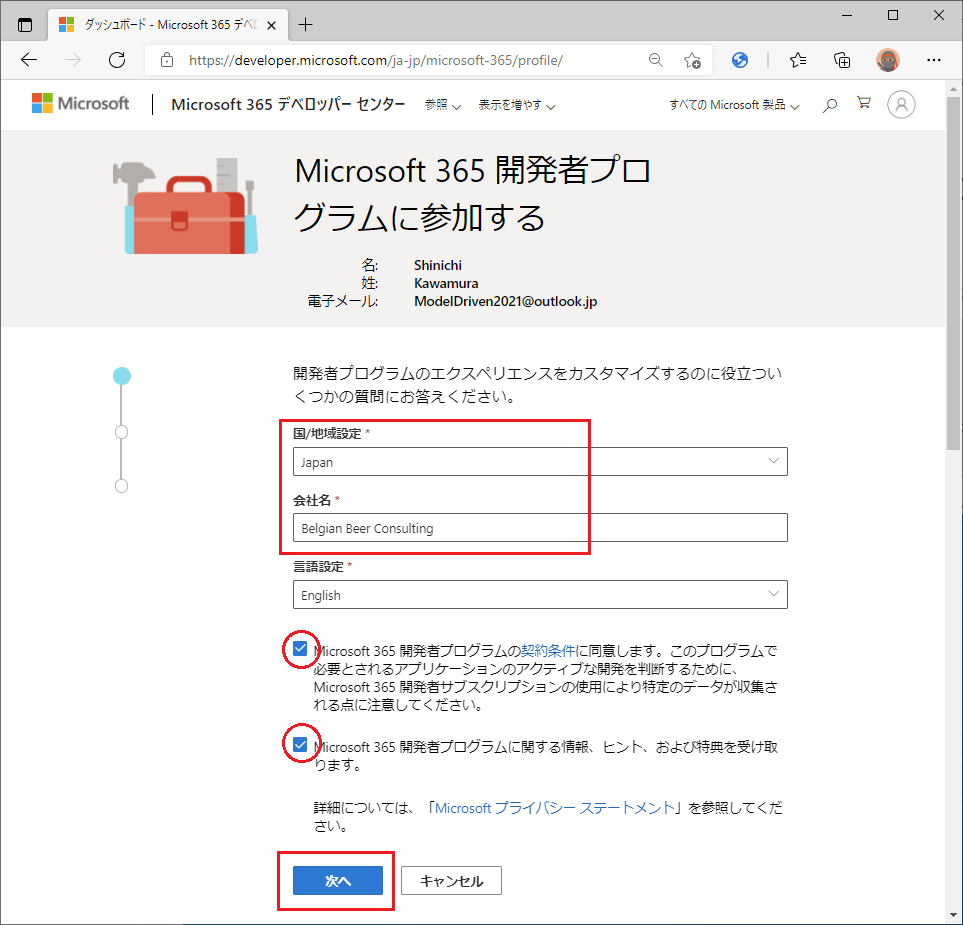Screen dimensions: 963x925
Task: Click the toolbox illustration
Action: click(185, 206)
